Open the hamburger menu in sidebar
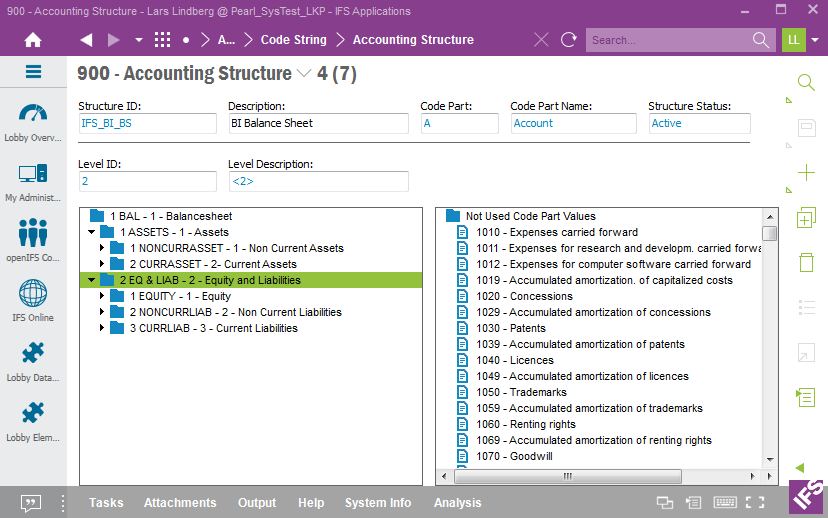828x518 pixels. [x=33, y=72]
